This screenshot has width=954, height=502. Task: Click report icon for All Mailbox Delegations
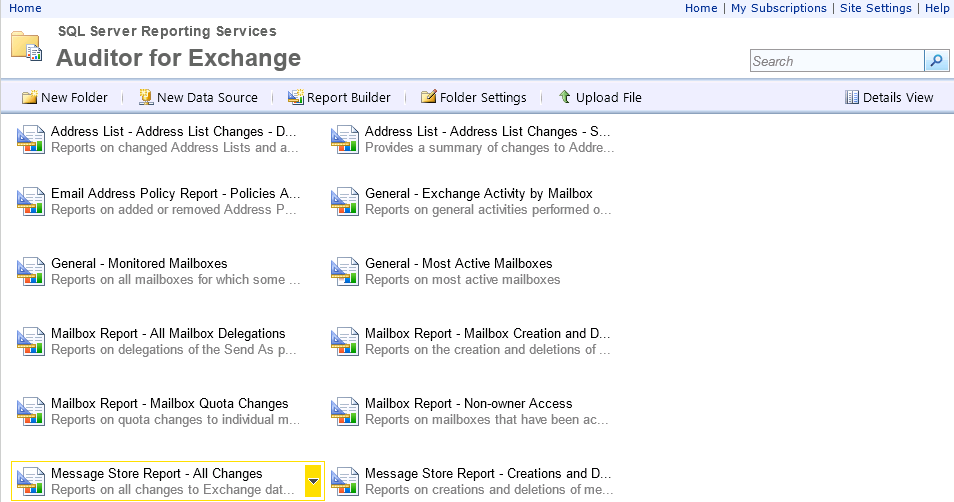click(x=30, y=341)
